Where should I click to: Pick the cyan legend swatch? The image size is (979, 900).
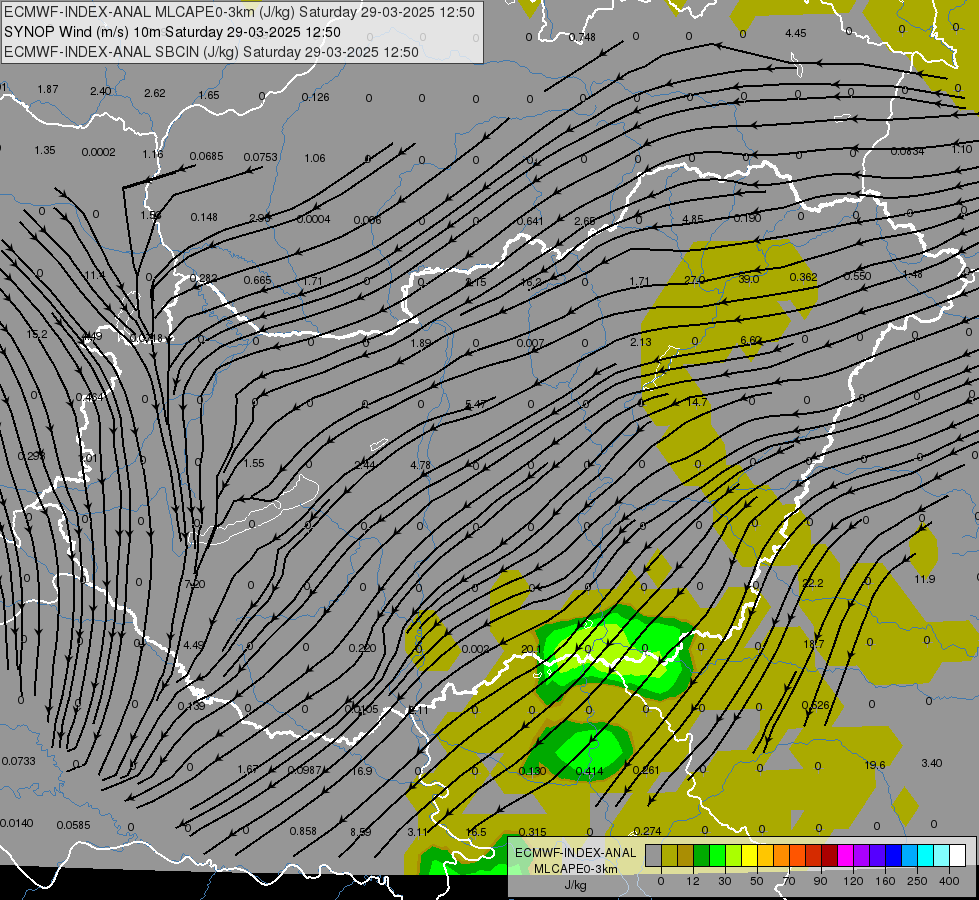(925, 856)
